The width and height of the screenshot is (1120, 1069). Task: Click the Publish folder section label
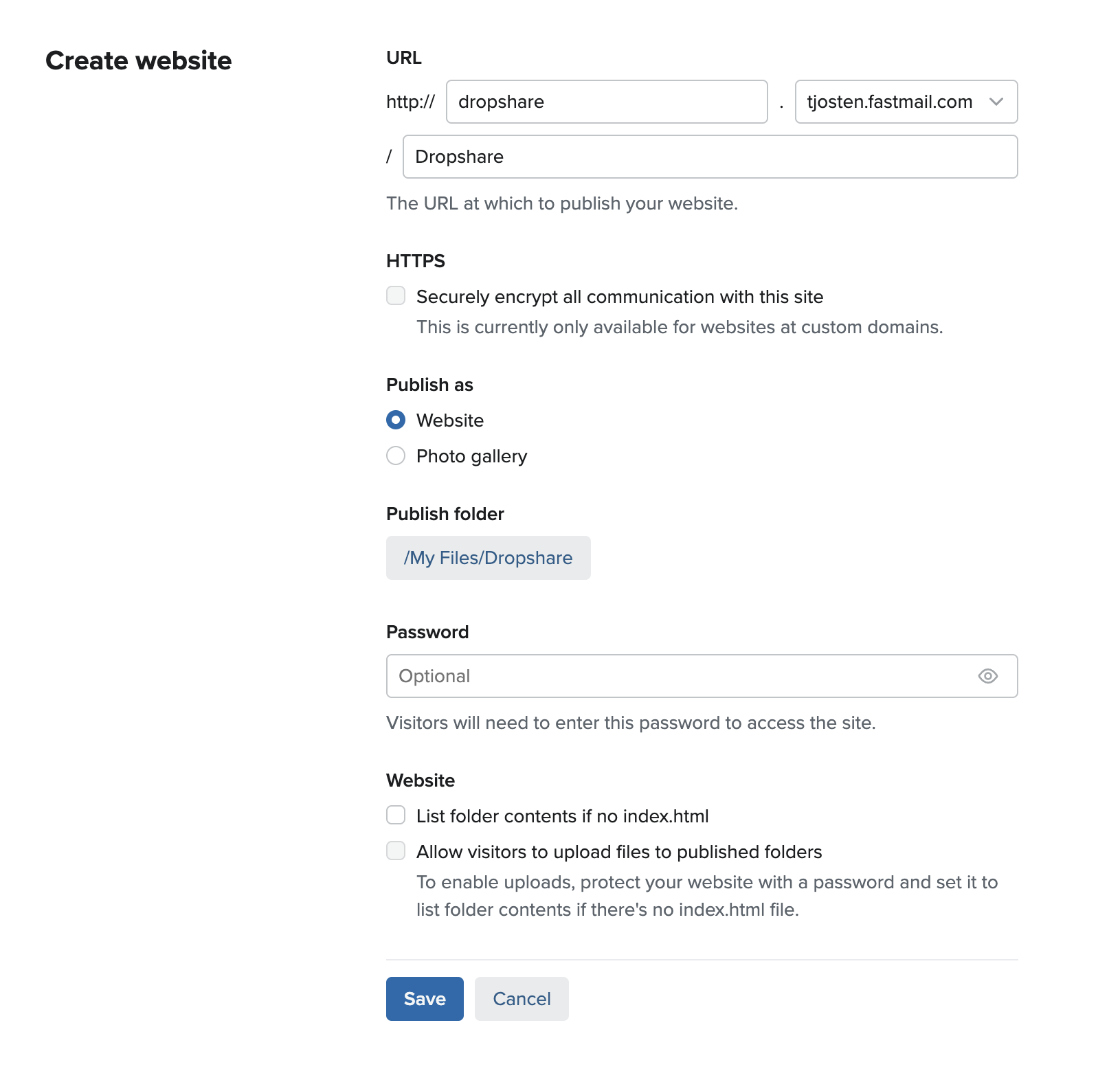tap(445, 514)
